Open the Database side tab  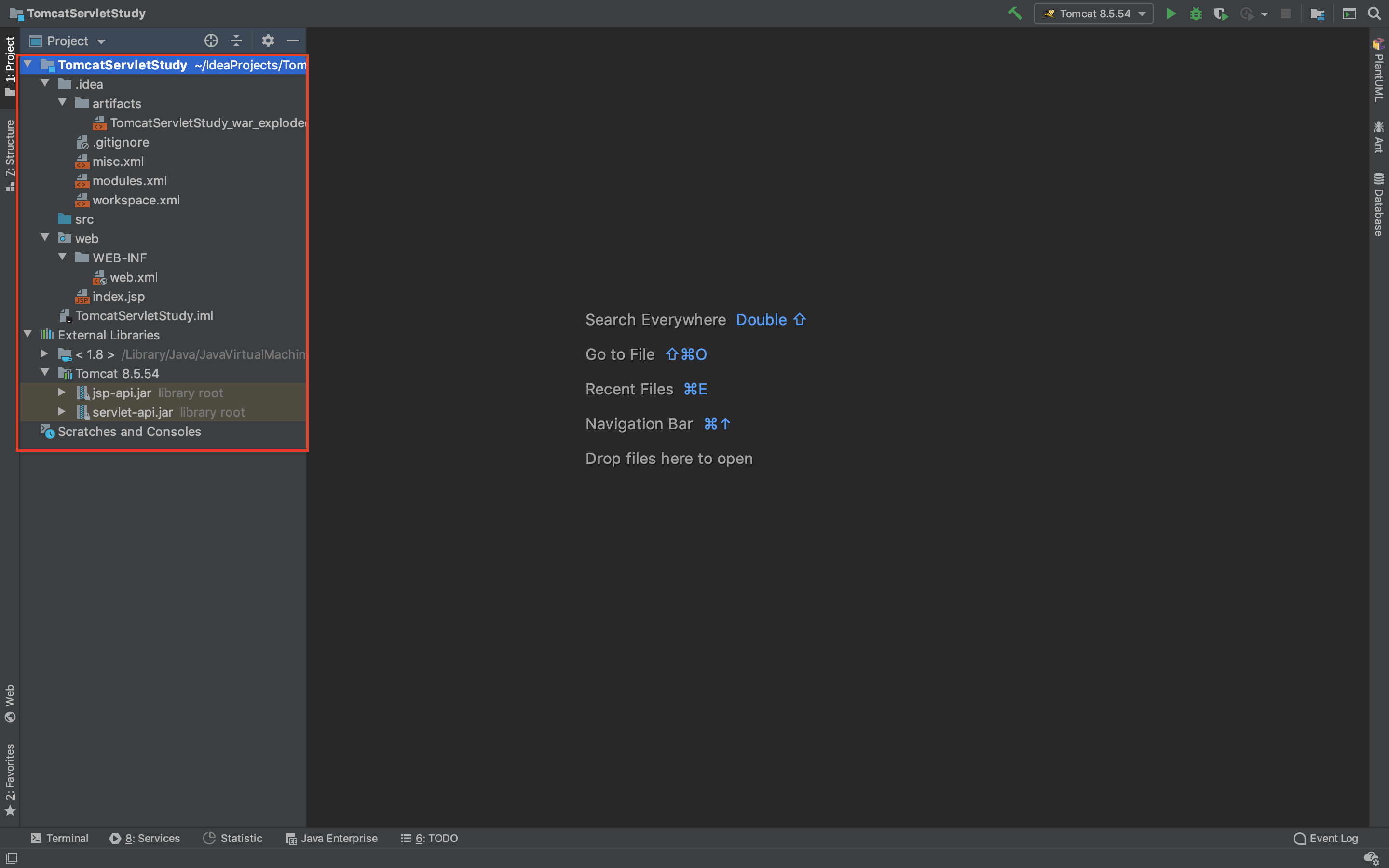pos(1379,205)
